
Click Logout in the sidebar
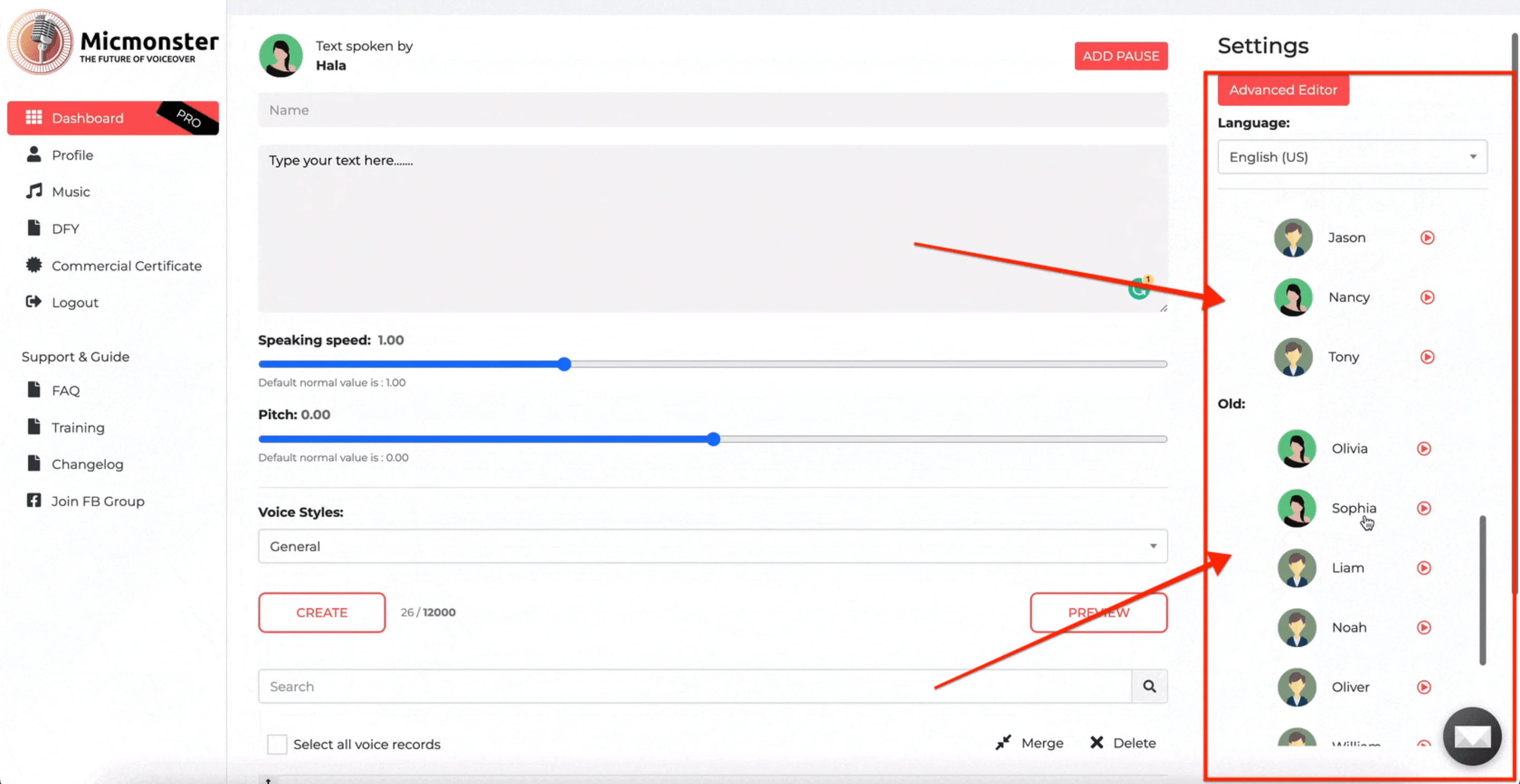75,303
